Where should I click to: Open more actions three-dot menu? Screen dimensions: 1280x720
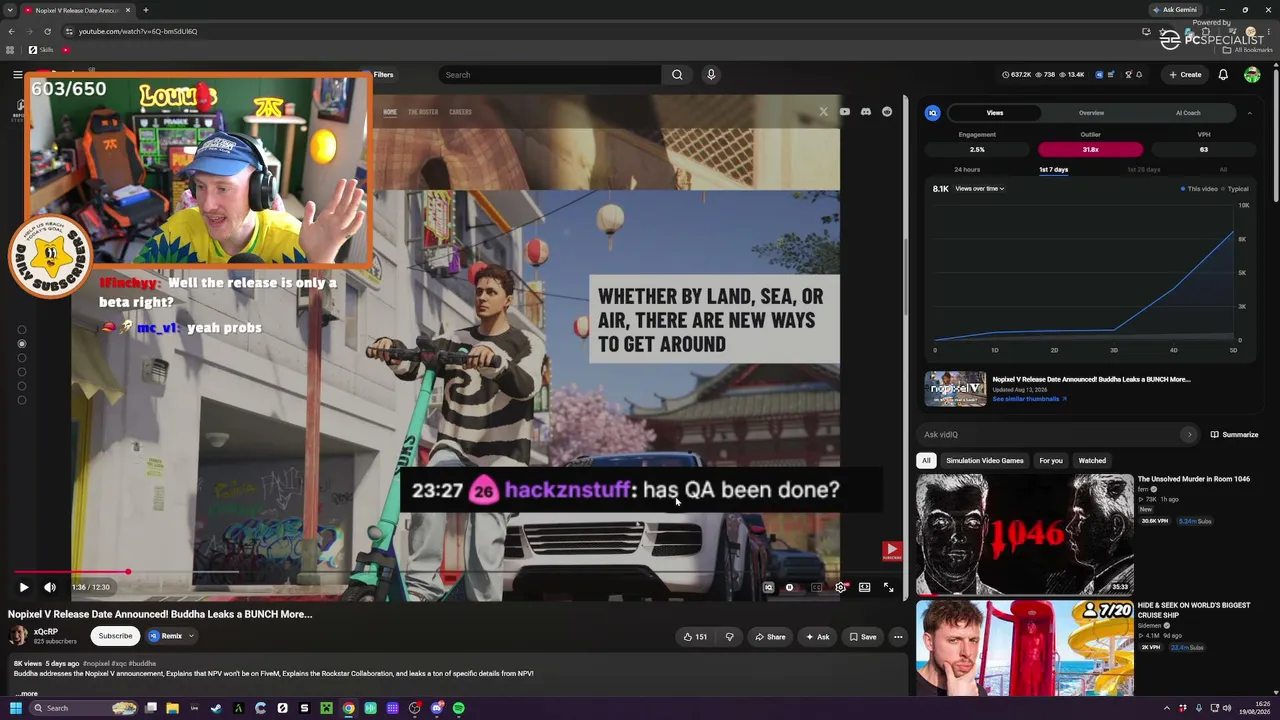pyautogui.click(x=898, y=637)
